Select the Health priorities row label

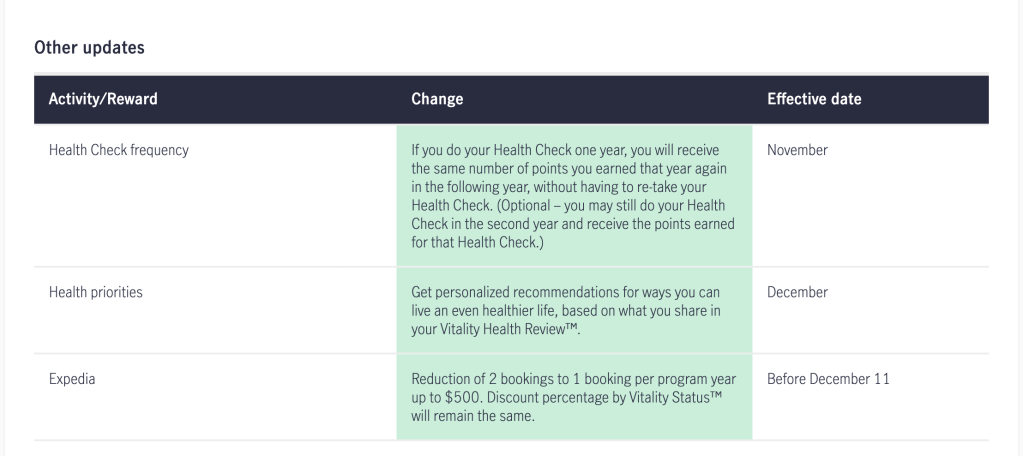[96, 293]
